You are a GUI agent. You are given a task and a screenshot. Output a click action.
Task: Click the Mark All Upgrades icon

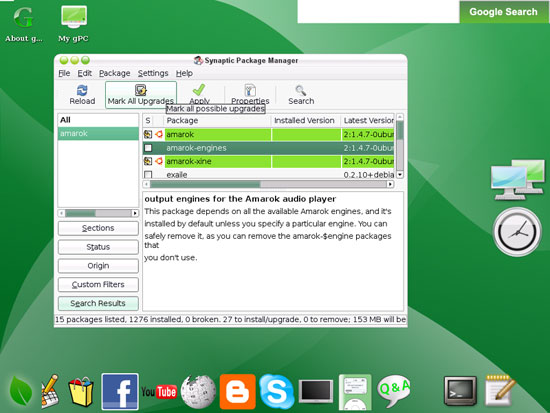click(141, 90)
